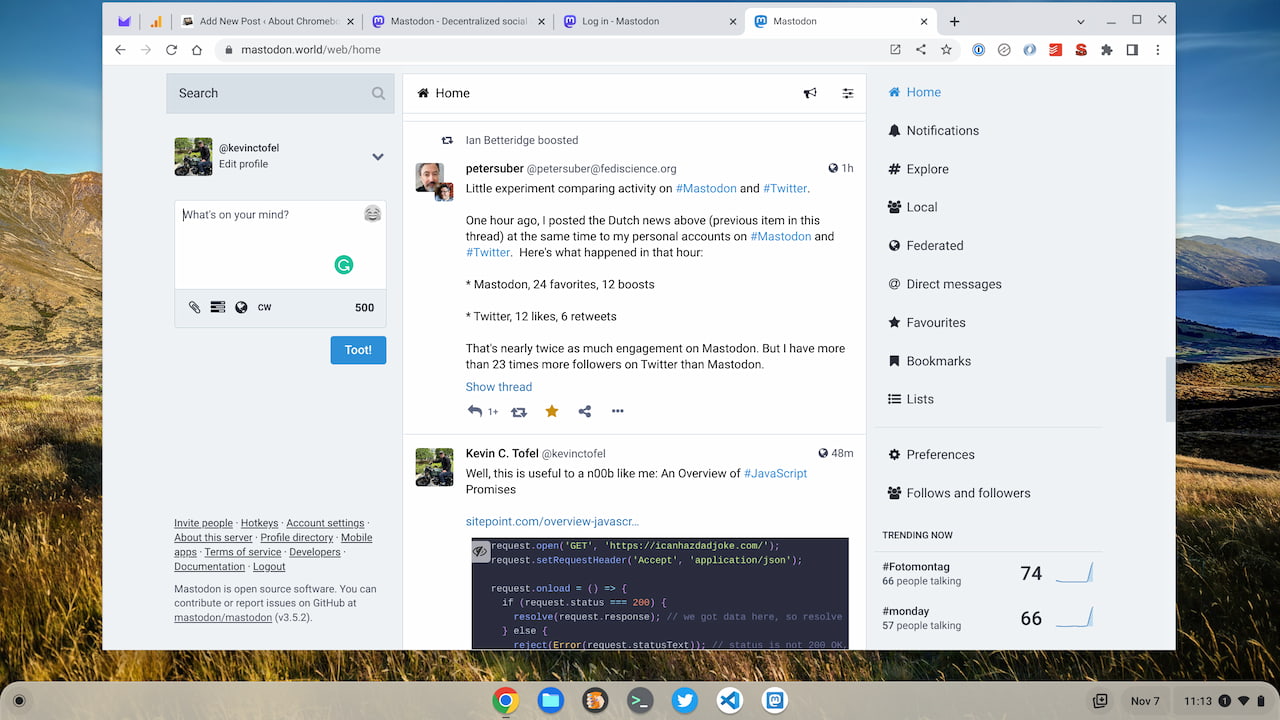This screenshot has height=720, width=1280.
Task: Open Home column settings sliders icon
Action: tap(848, 93)
